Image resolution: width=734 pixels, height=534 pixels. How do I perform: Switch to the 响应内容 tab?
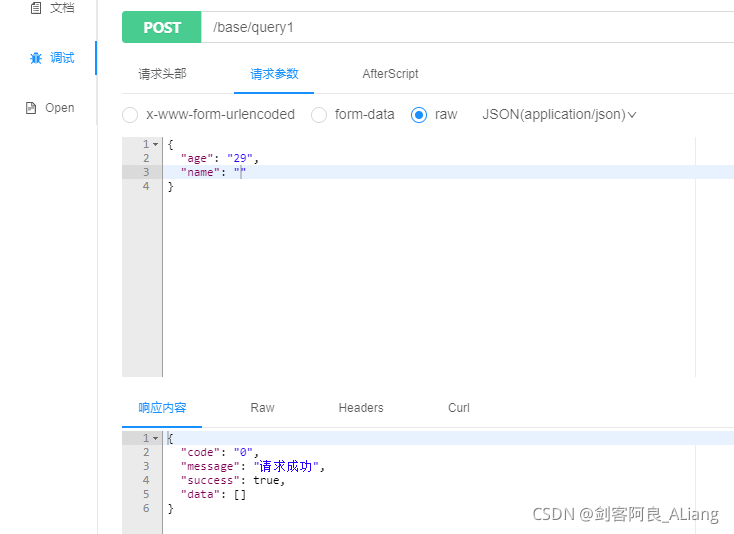(x=162, y=408)
